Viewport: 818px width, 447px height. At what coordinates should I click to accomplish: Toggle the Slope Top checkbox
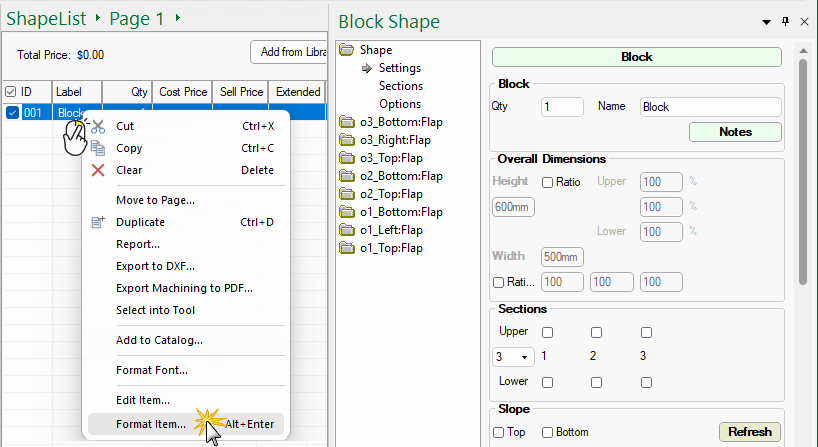499,432
